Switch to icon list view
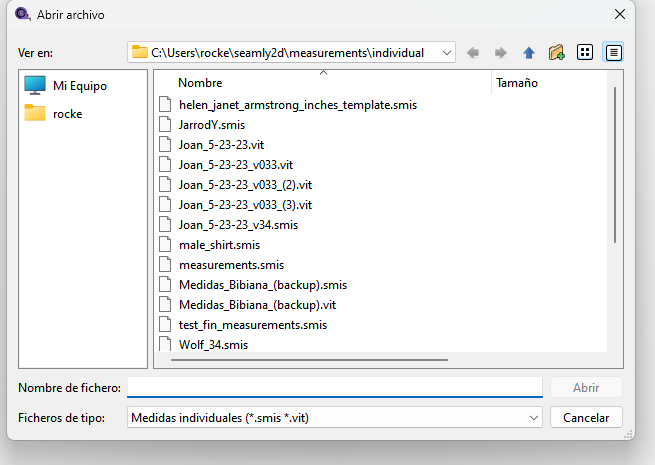 click(586, 52)
